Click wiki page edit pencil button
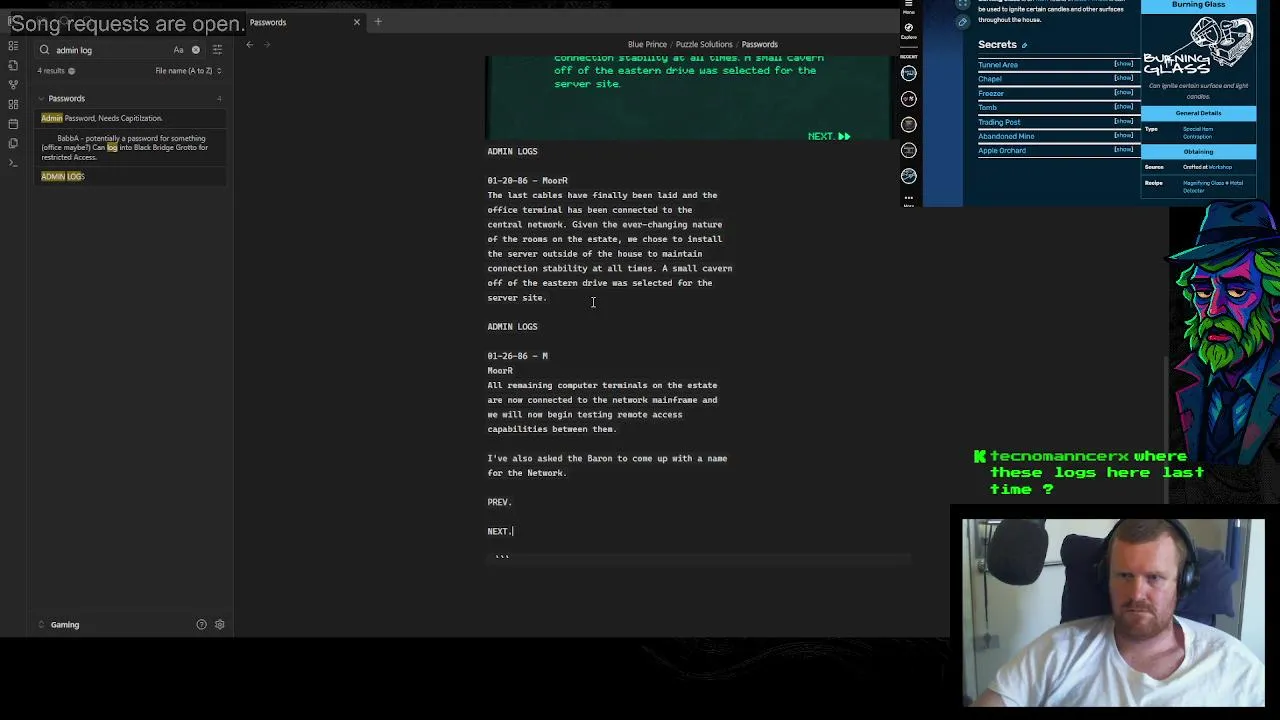This screenshot has height=720, width=1280. [x=962, y=22]
